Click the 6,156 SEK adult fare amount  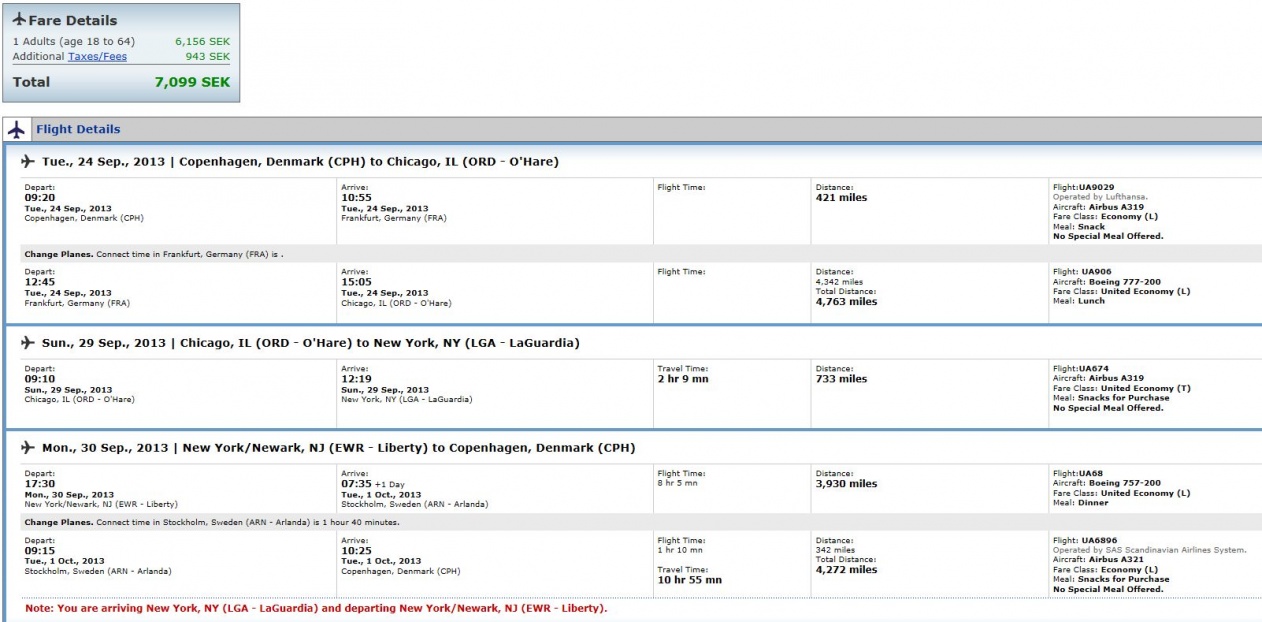click(x=196, y=41)
